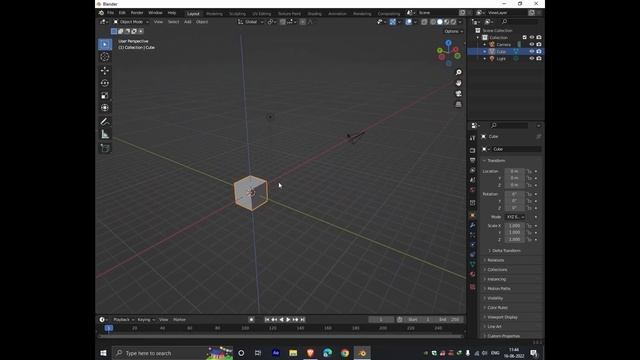Viewport: 640px width, 360px height.
Task: Select the Measure tool
Action: click(x=105, y=134)
